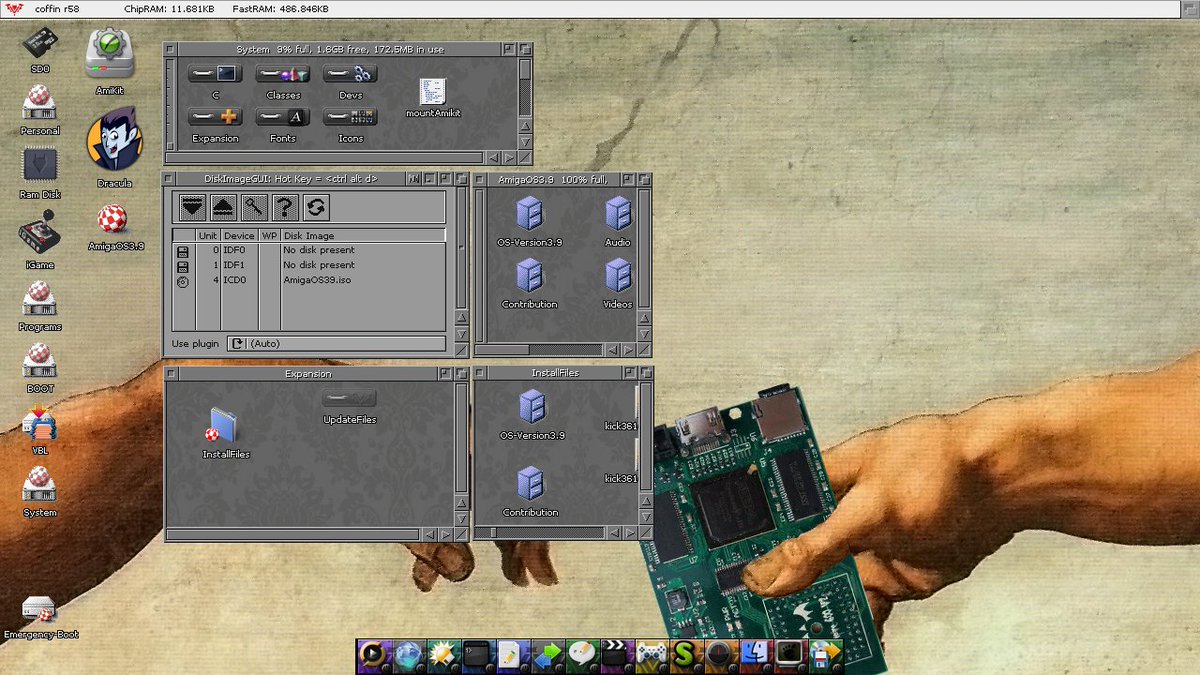
Task: Open the Emergency Boot icon
Action: click(x=40, y=617)
